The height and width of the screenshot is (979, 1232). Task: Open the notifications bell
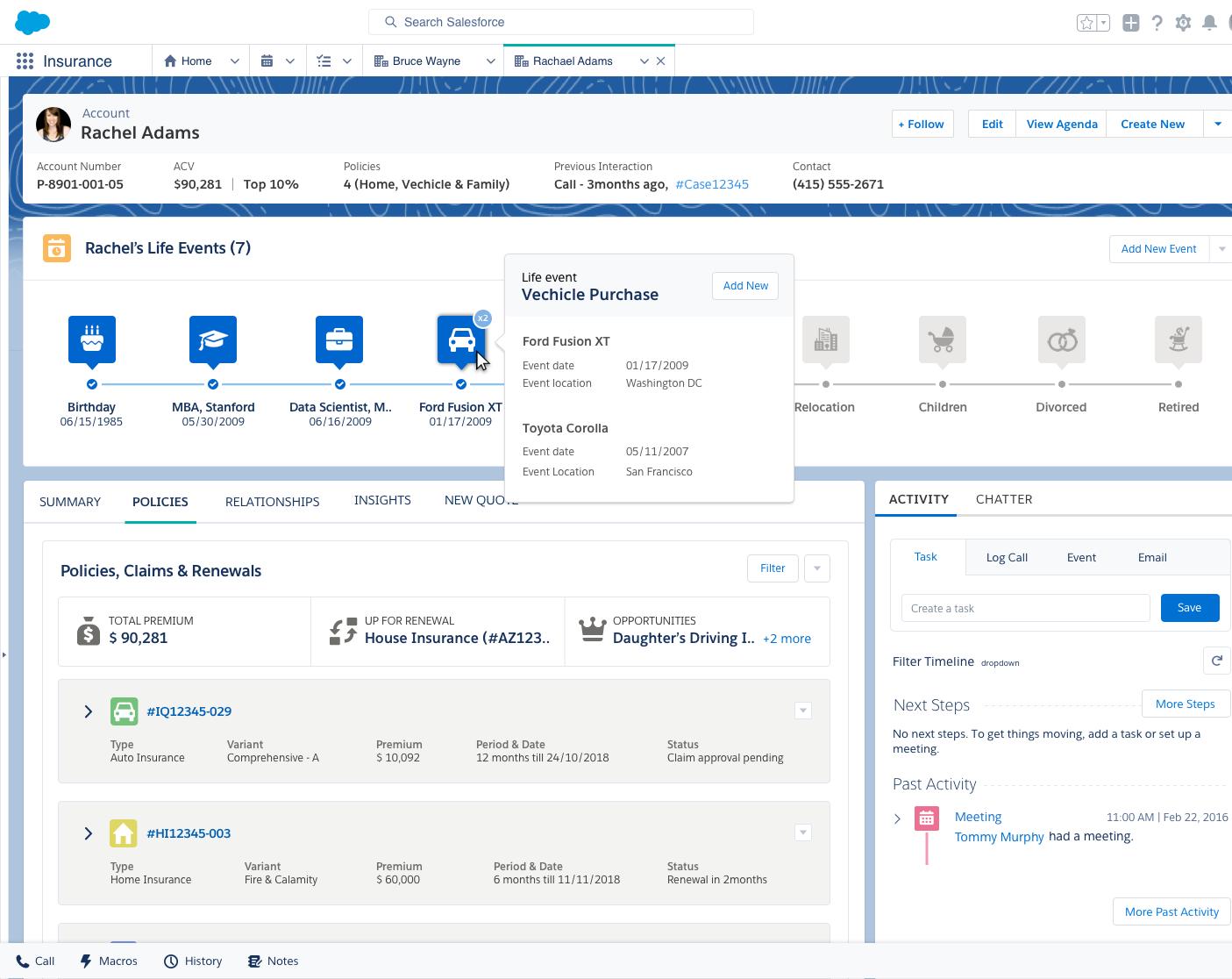pyautogui.click(x=1210, y=23)
